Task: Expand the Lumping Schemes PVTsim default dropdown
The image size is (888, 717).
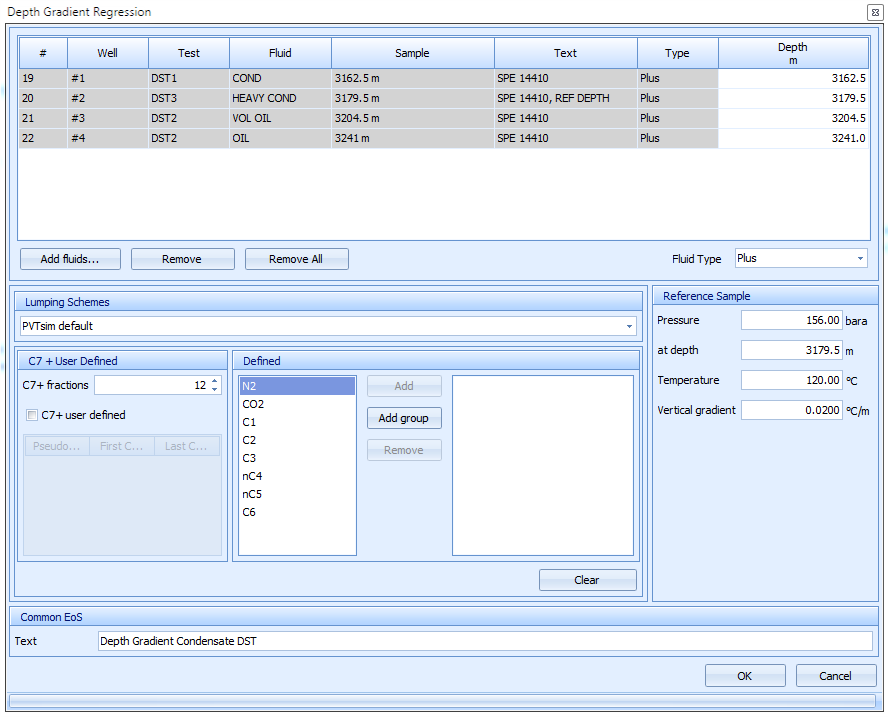Action: (x=629, y=326)
